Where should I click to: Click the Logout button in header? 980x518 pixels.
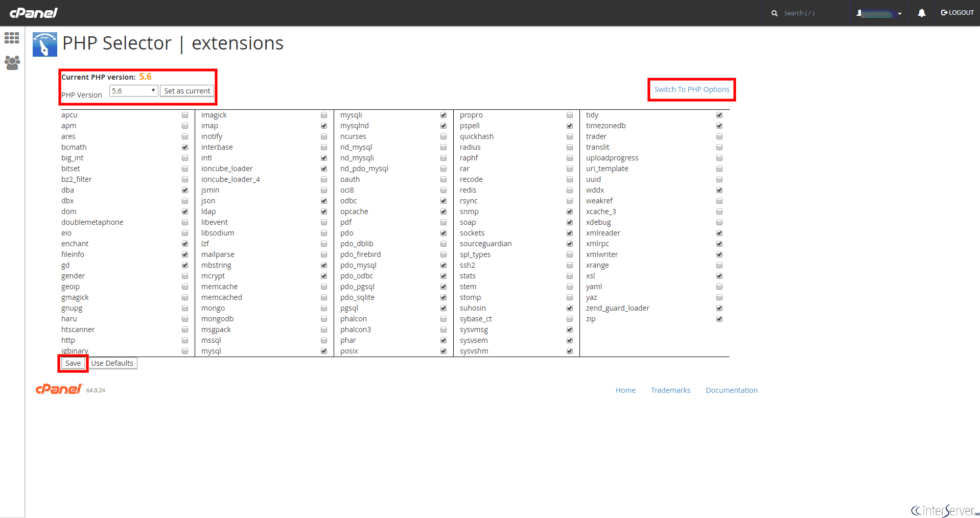click(x=957, y=13)
